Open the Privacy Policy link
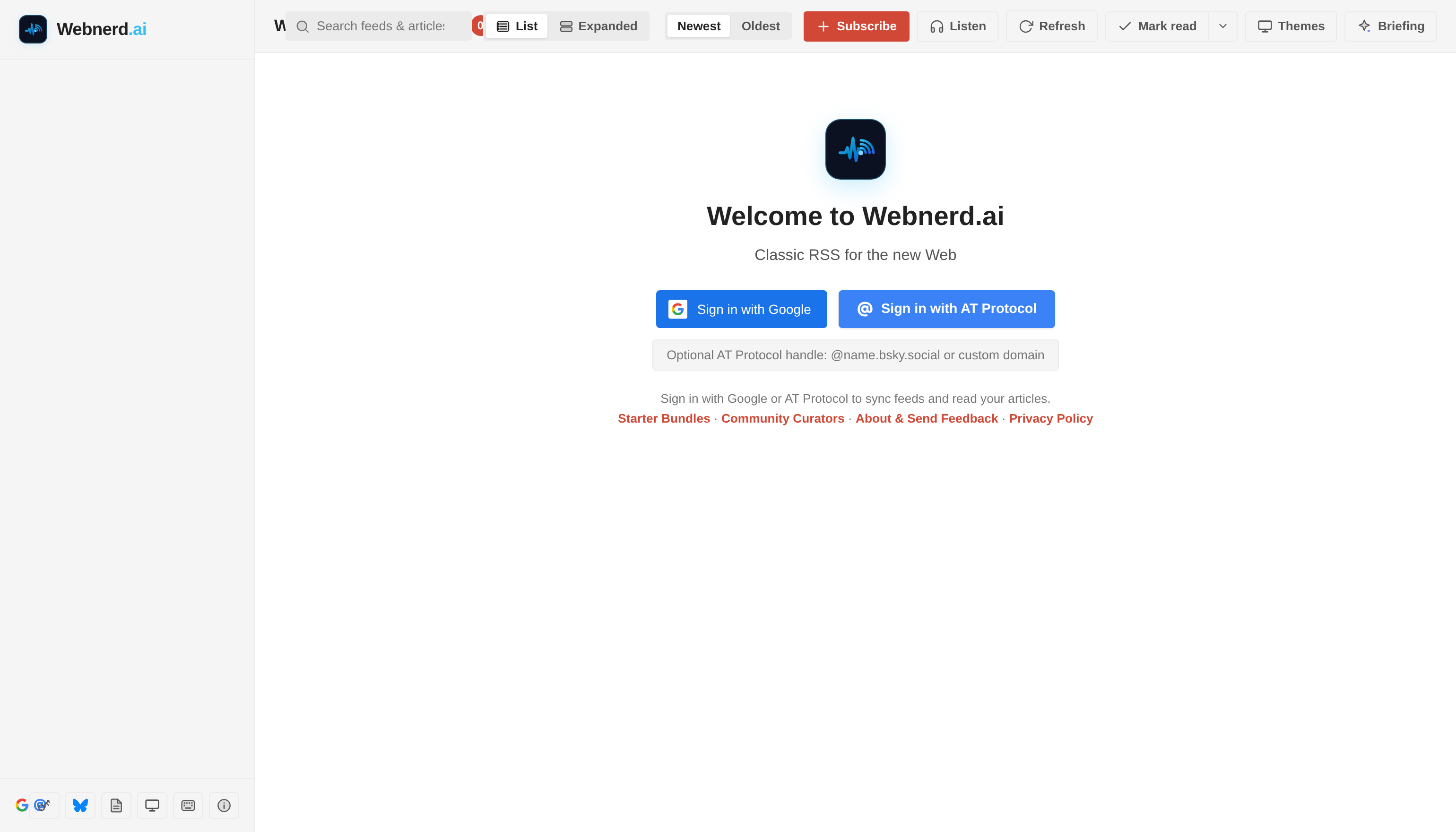Screen dimensions: 1456x832 pyautogui.click(x=1051, y=418)
